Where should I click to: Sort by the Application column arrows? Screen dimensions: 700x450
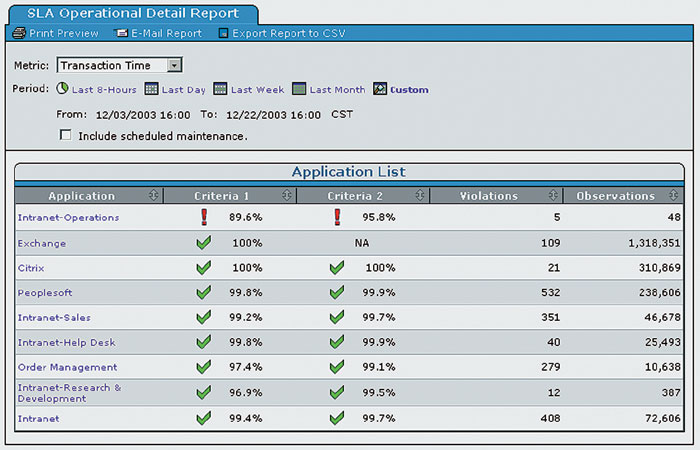[153, 196]
